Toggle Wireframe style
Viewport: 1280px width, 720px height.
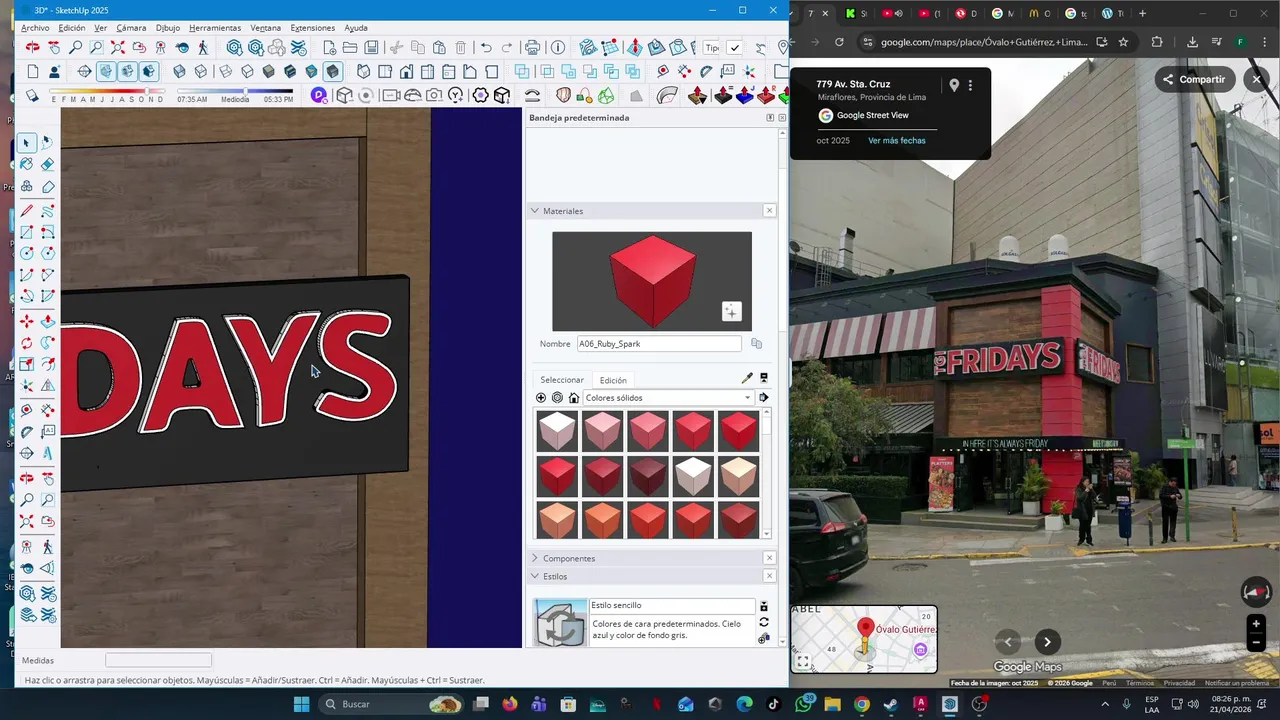(x=226, y=71)
